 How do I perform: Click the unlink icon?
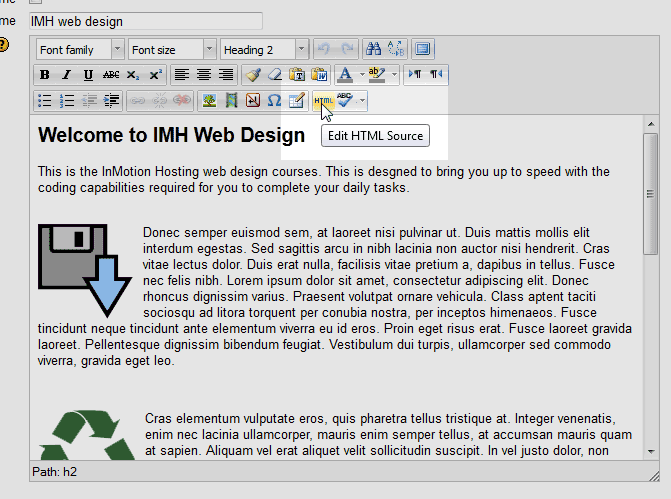[160, 101]
